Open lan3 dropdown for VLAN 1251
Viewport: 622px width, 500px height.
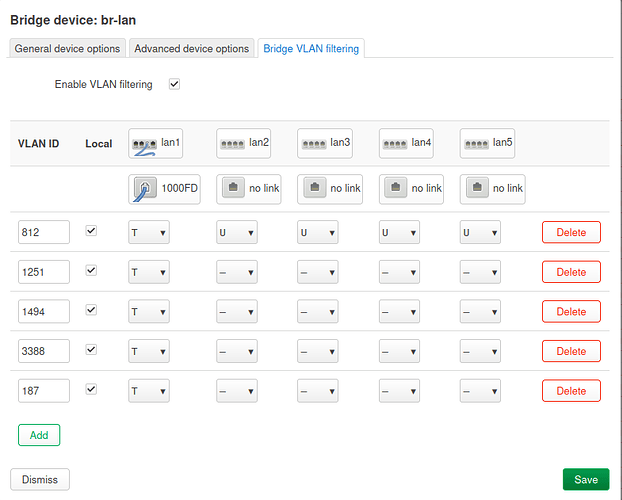pyautogui.click(x=318, y=272)
